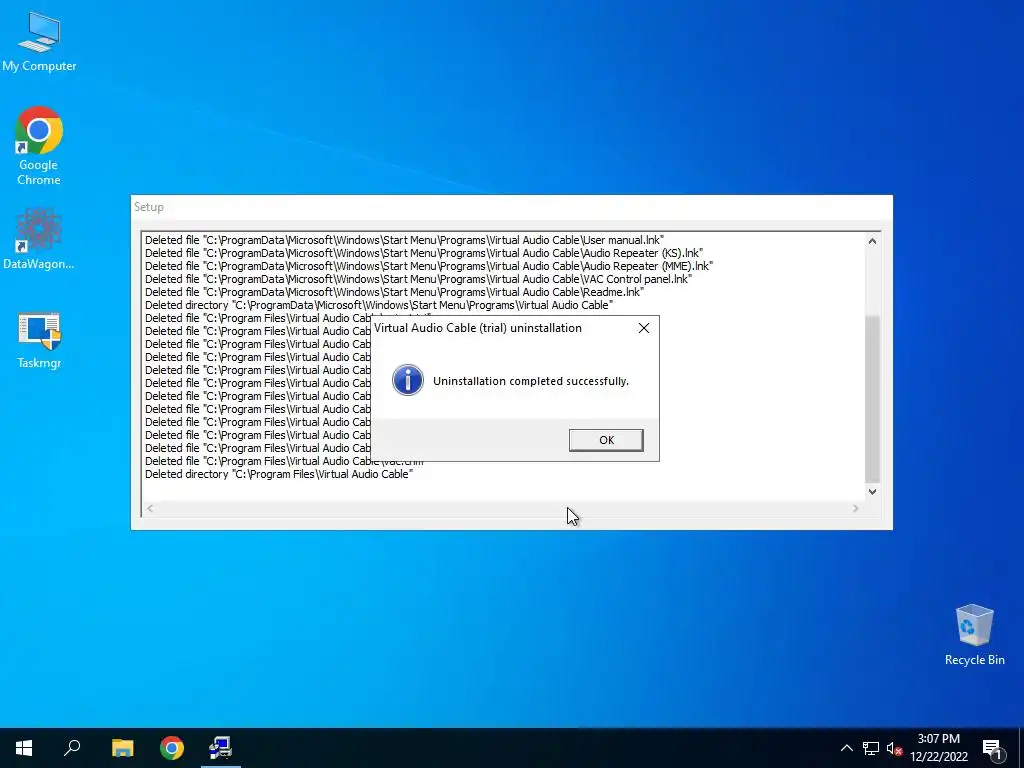Click log line 'Audio Repeater (MME).lnk'
1024x768 pixels.
[x=429, y=266]
